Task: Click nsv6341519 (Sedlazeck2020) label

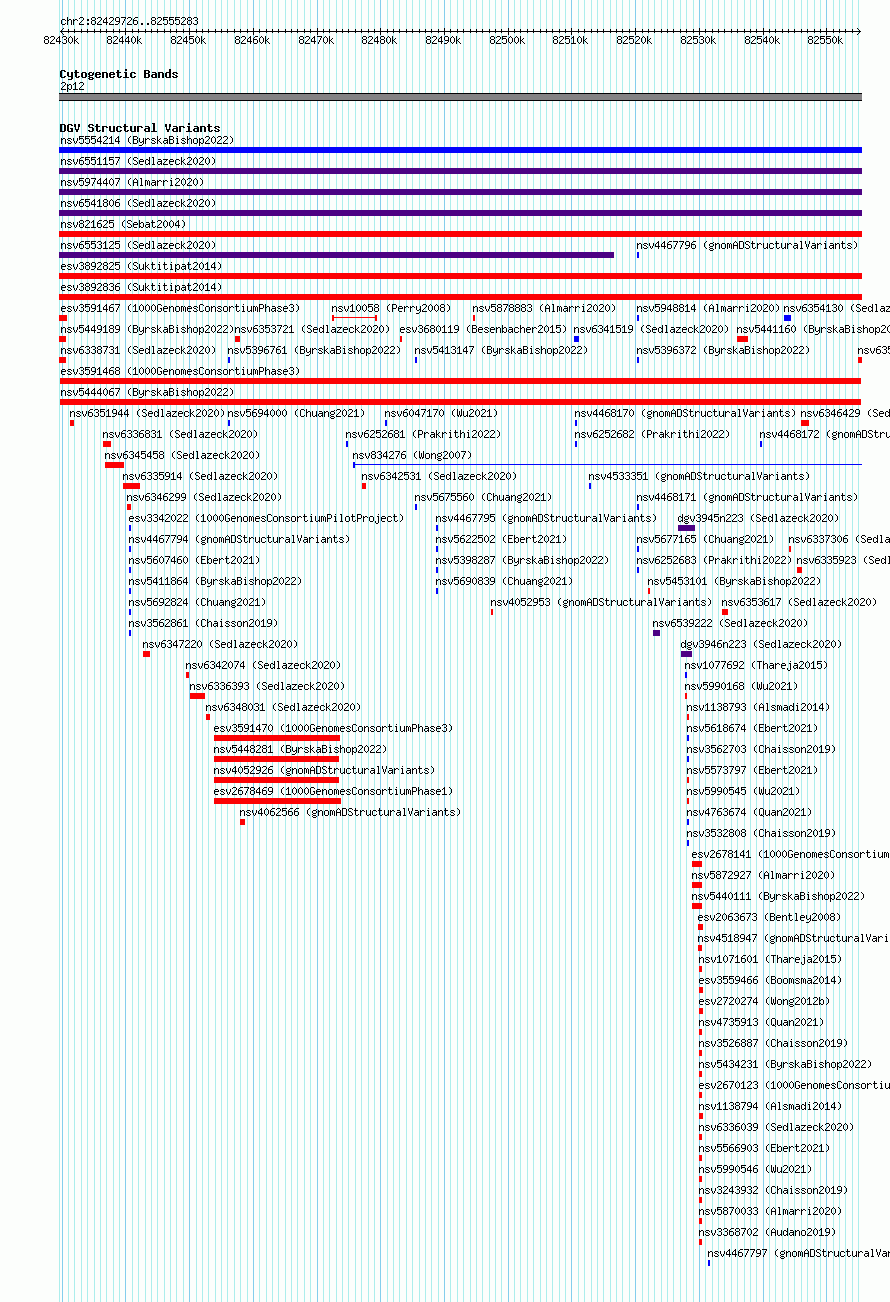Action: click(x=651, y=330)
